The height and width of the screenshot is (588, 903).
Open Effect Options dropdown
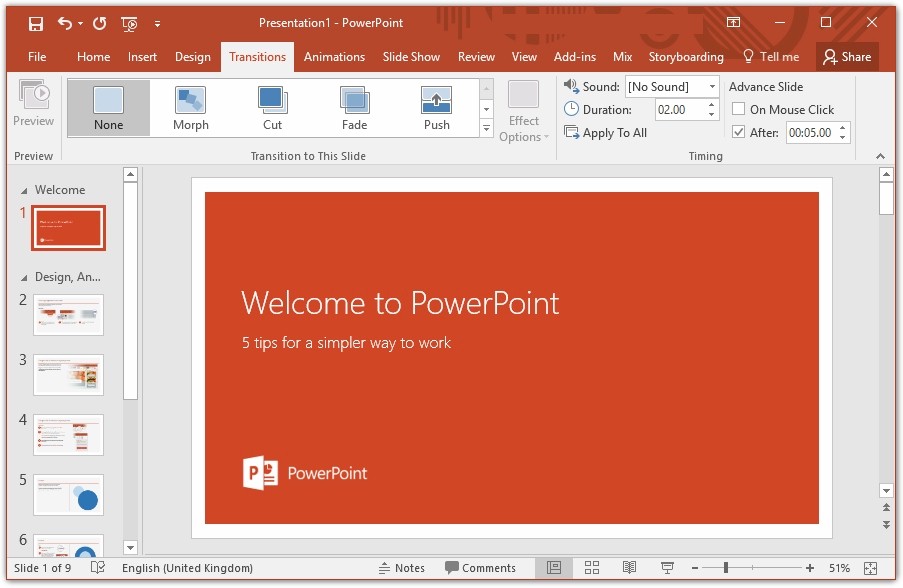coord(523,112)
